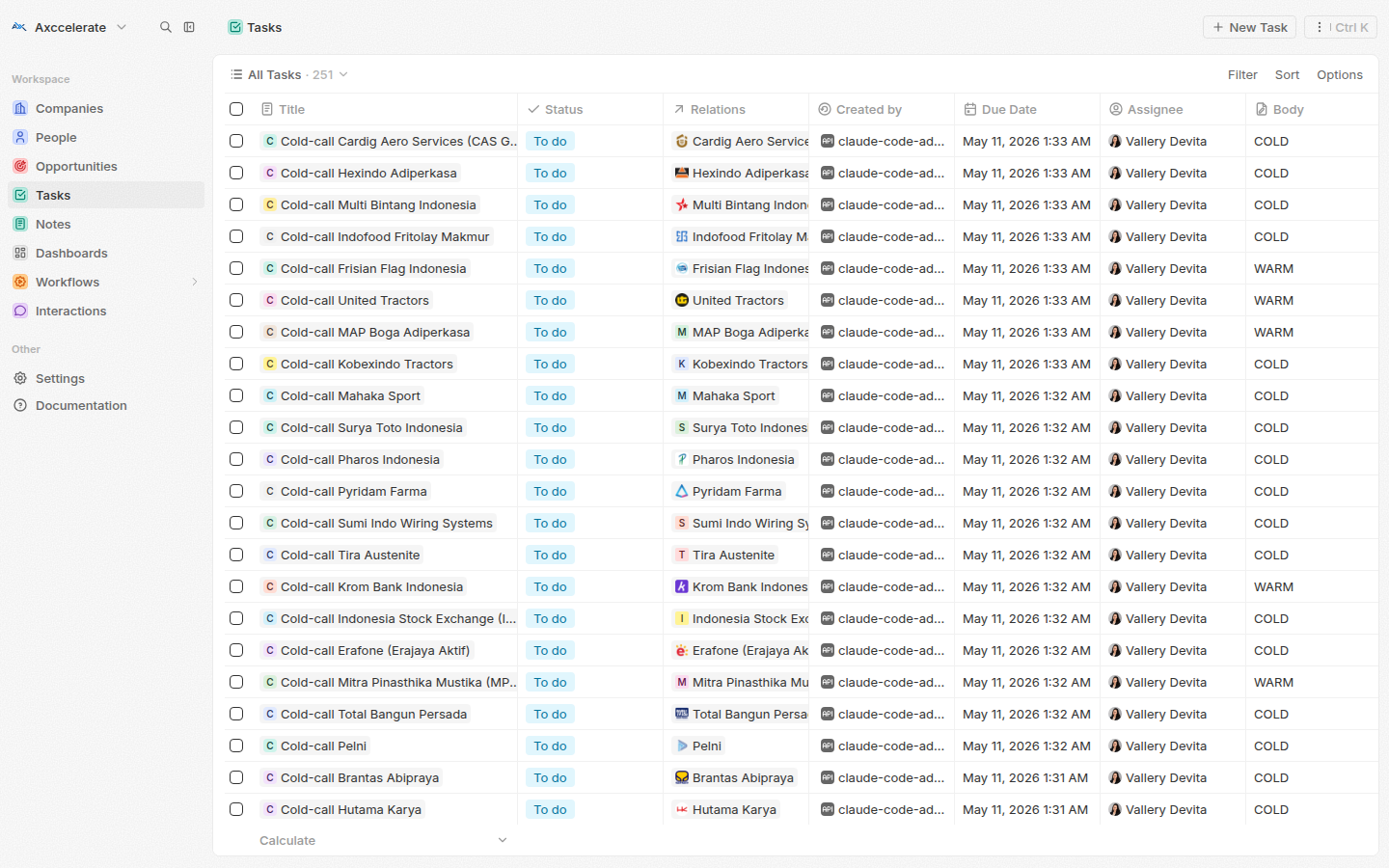
Task: Click the Brantas Abipraya company logo
Action: [x=682, y=777]
